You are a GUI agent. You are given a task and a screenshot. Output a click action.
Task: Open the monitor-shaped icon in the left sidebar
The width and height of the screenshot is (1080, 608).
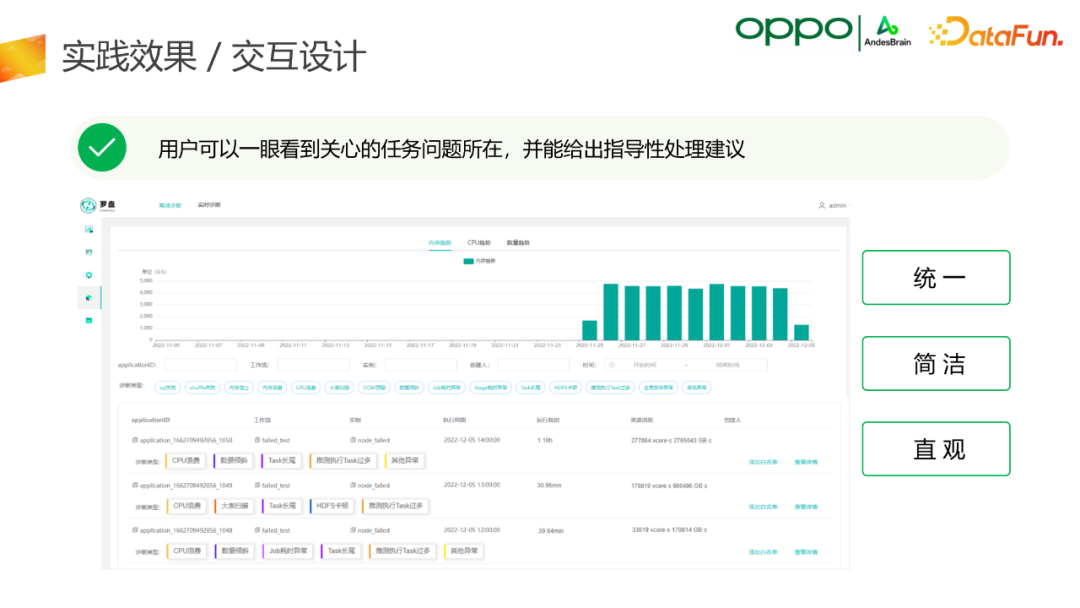[89, 229]
